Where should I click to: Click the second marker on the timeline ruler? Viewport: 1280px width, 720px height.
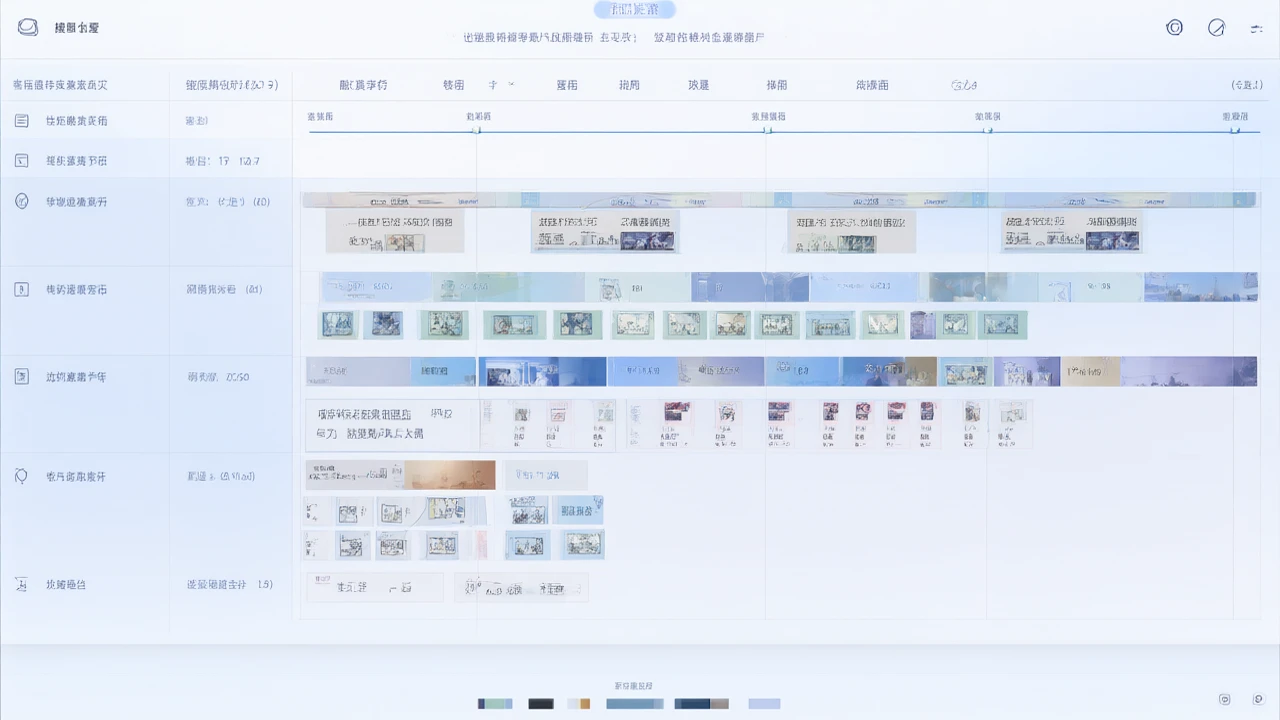(x=767, y=130)
